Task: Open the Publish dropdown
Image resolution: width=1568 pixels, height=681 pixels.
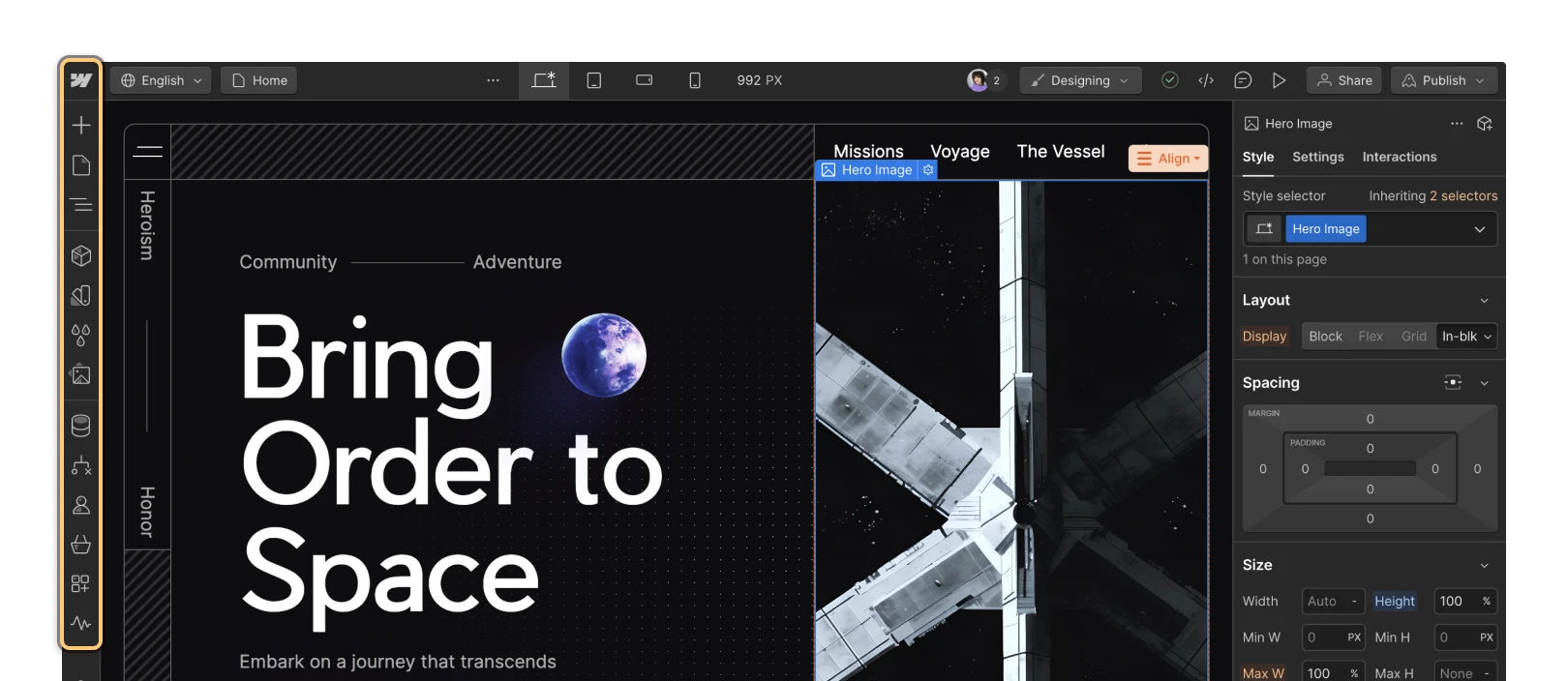Action: coord(1444,80)
